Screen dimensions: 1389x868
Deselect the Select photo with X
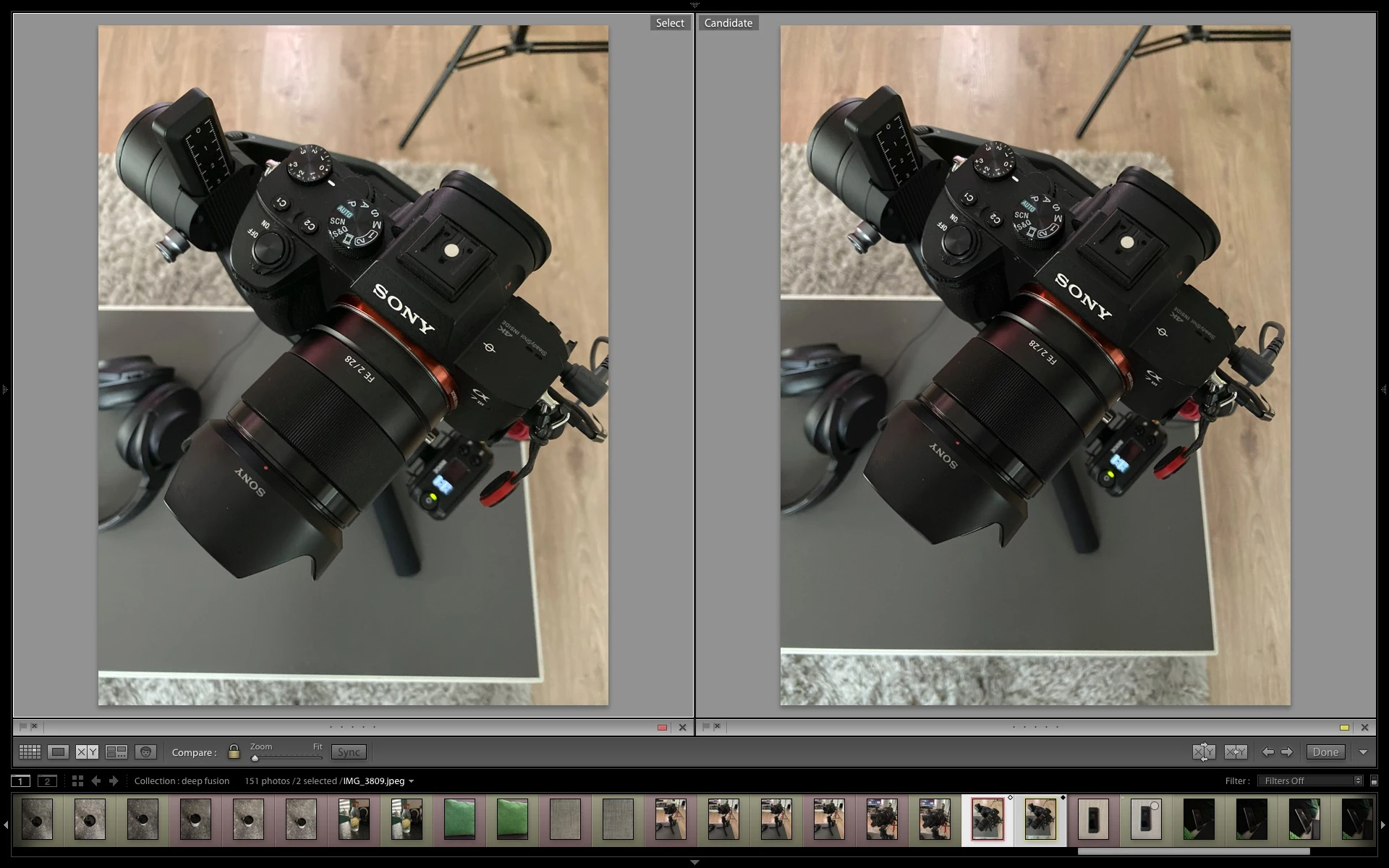pos(682,728)
